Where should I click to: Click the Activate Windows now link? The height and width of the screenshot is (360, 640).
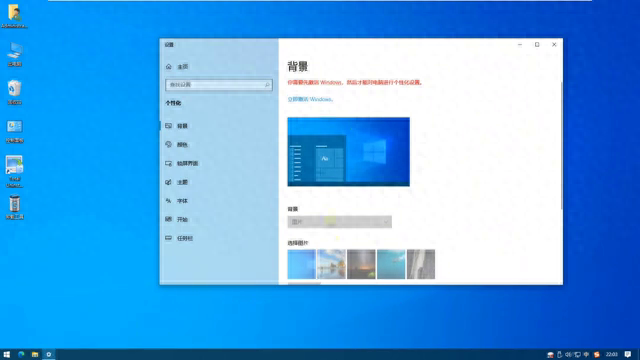point(310,99)
